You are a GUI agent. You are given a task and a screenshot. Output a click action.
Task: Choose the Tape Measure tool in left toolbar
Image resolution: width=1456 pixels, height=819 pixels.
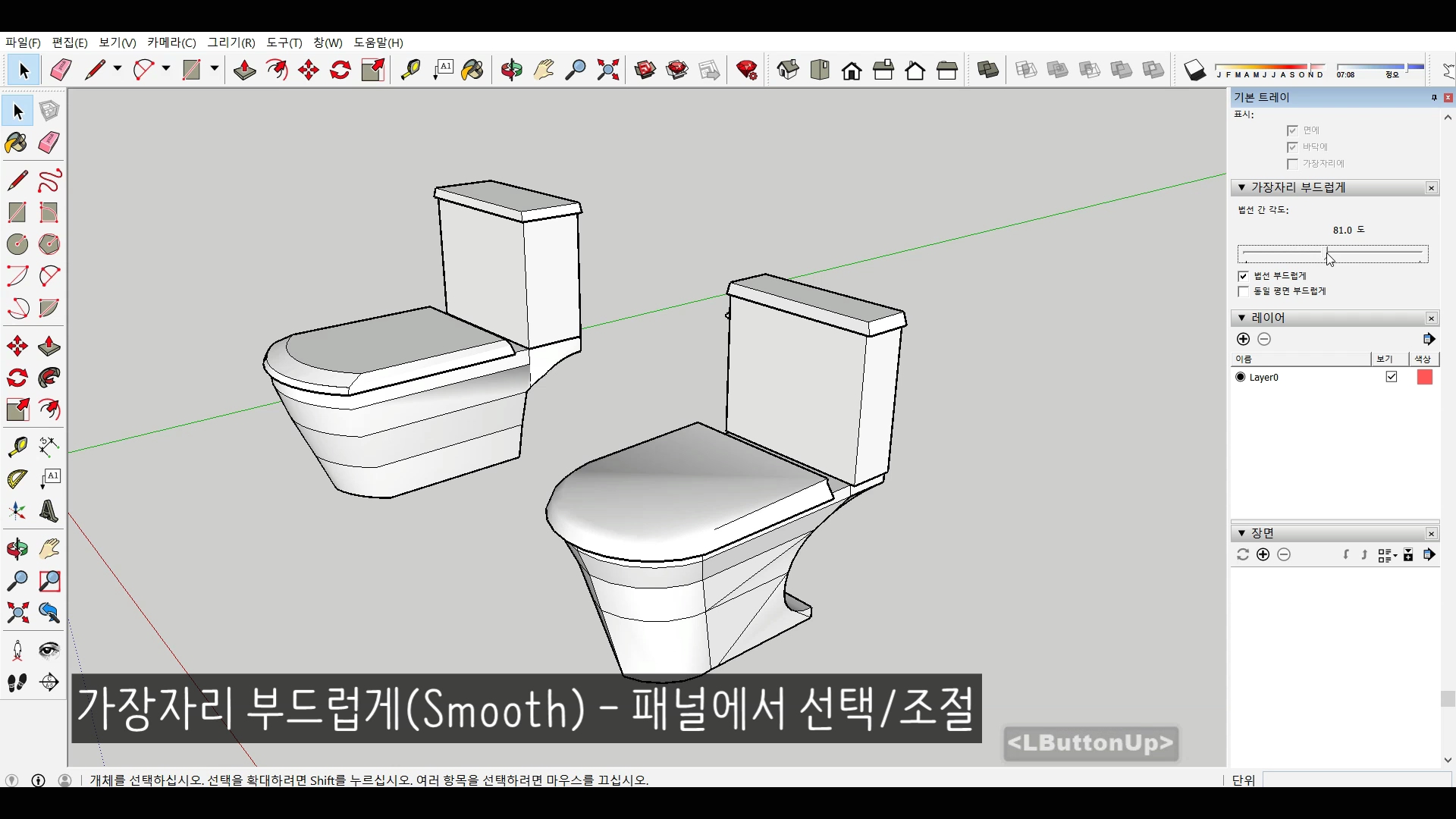pyautogui.click(x=17, y=447)
